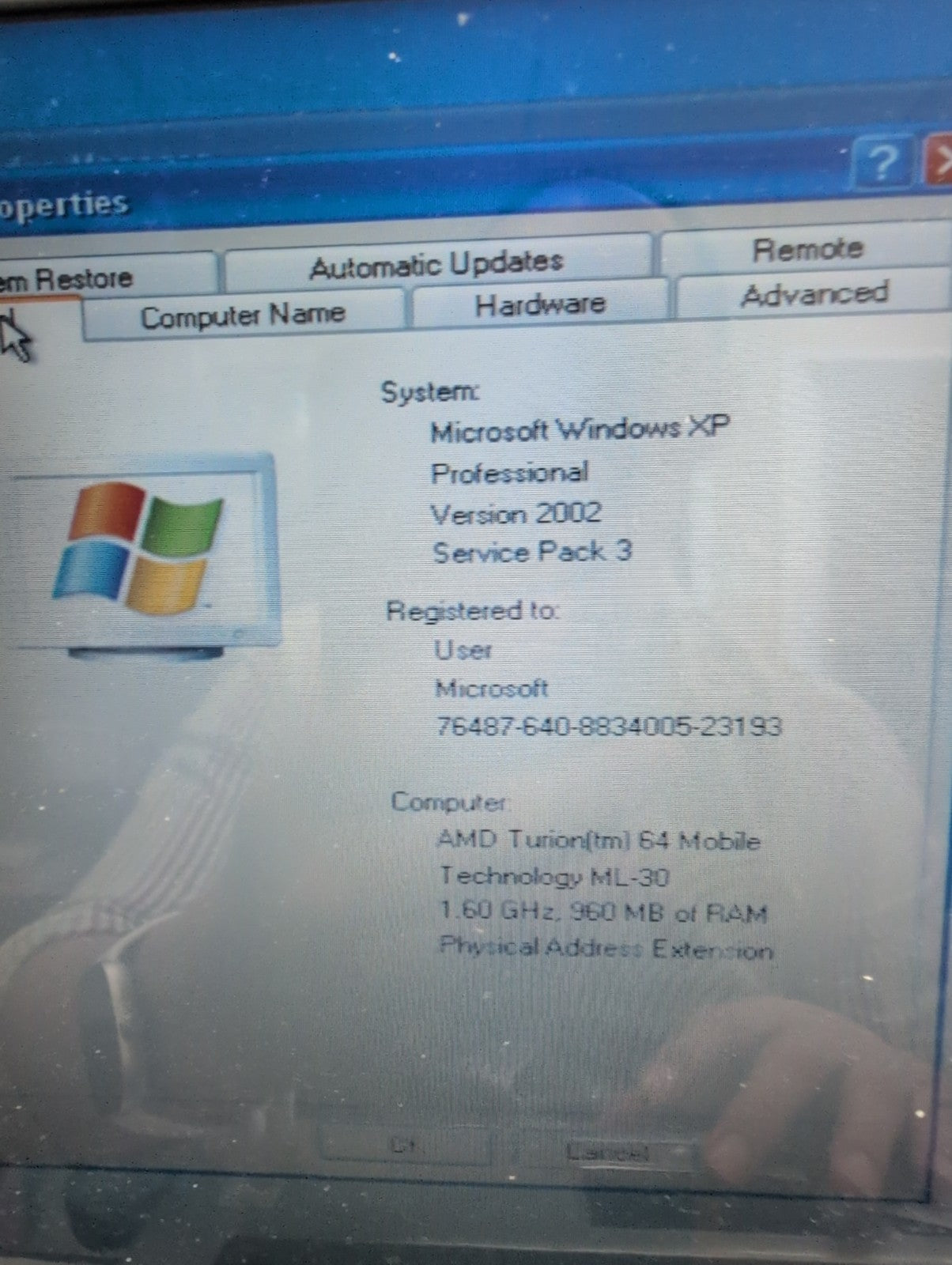
Task: Click 'Physical Address Extension' text
Action: [x=606, y=948]
